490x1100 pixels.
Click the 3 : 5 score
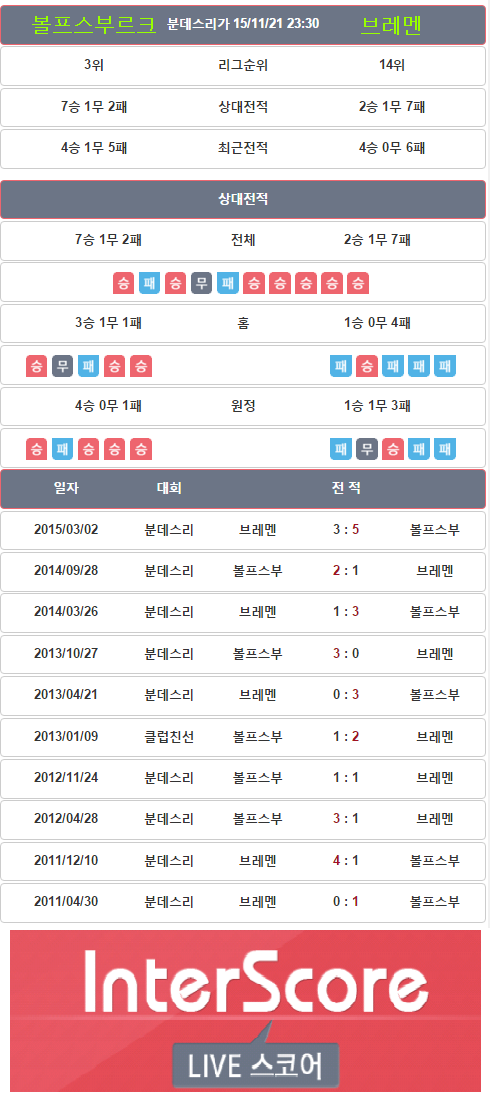pos(346,530)
